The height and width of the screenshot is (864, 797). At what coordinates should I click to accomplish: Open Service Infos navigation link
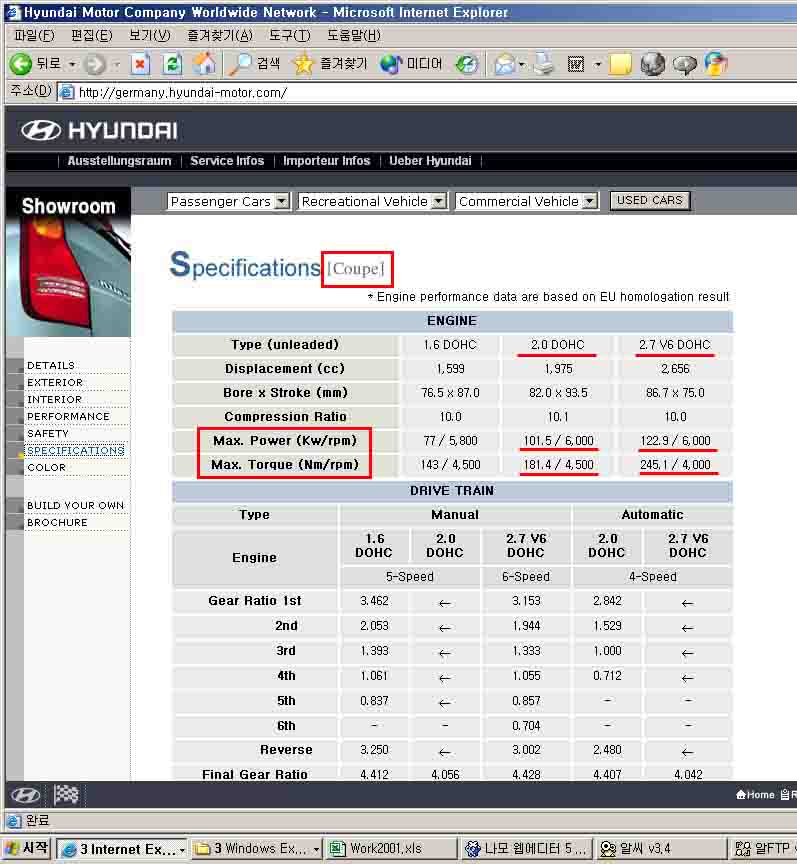[x=227, y=161]
